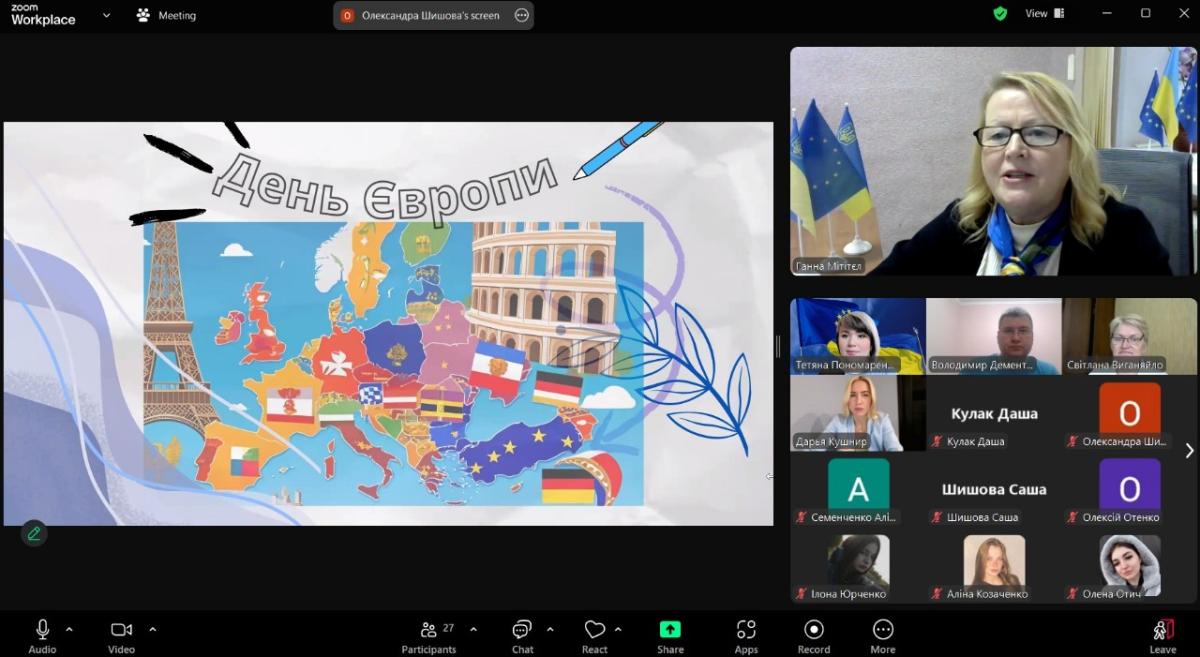Unmute microphone with the Audio button
The height and width of the screenshot is (657, 1200).
(x=42, y=635)
